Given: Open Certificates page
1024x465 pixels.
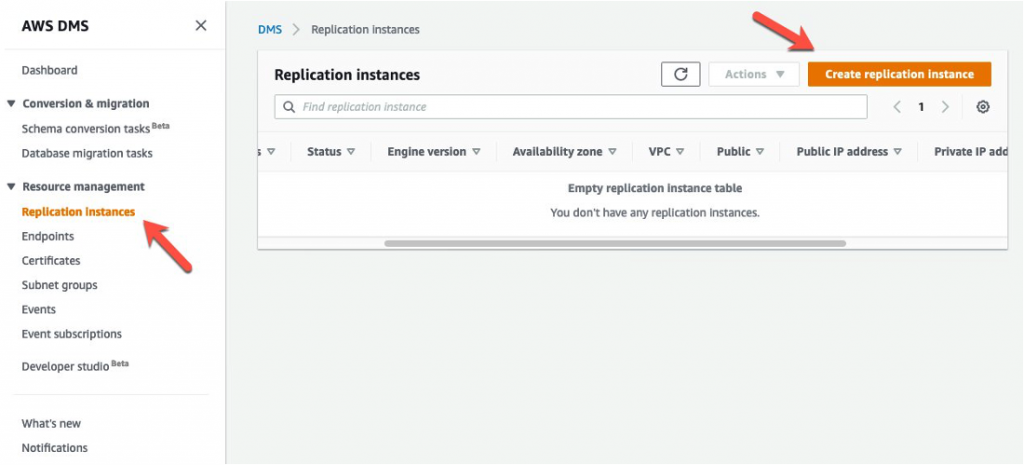Looking at the screenshot, I should pos(51,261).
